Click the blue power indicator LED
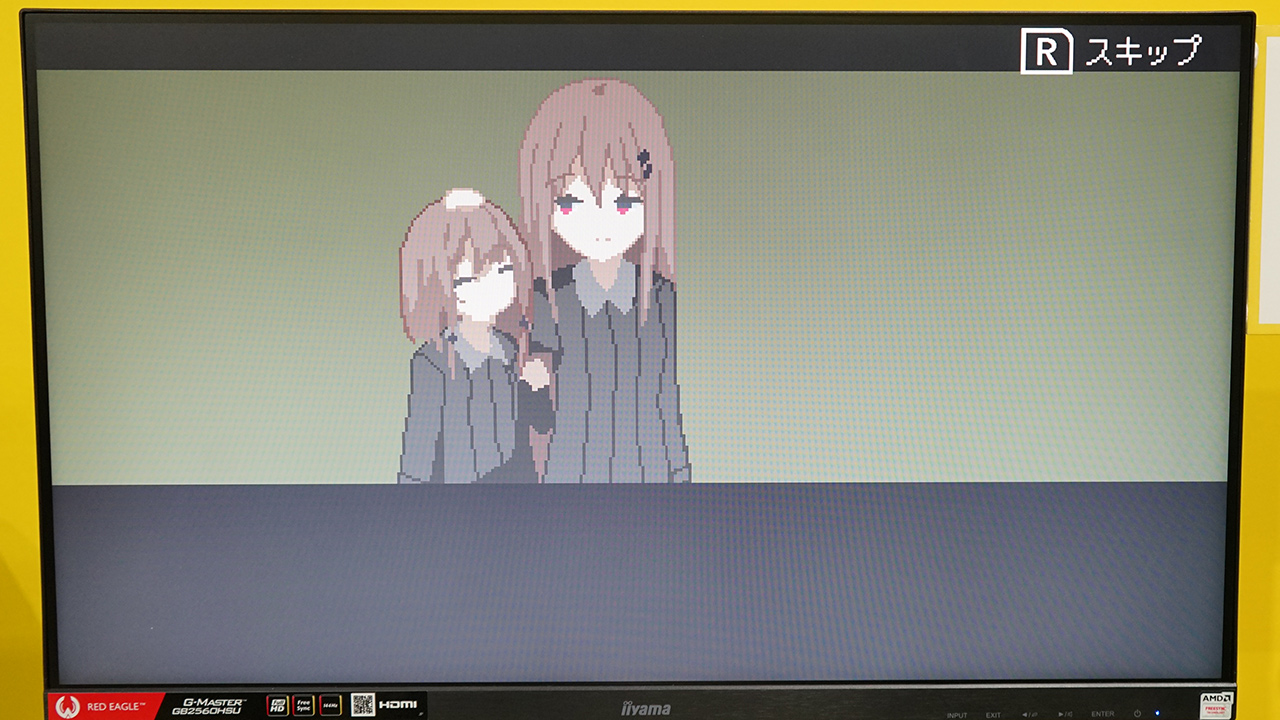Image resolution: width=1280 pixels, height=720 pixels. [1157, 714]
